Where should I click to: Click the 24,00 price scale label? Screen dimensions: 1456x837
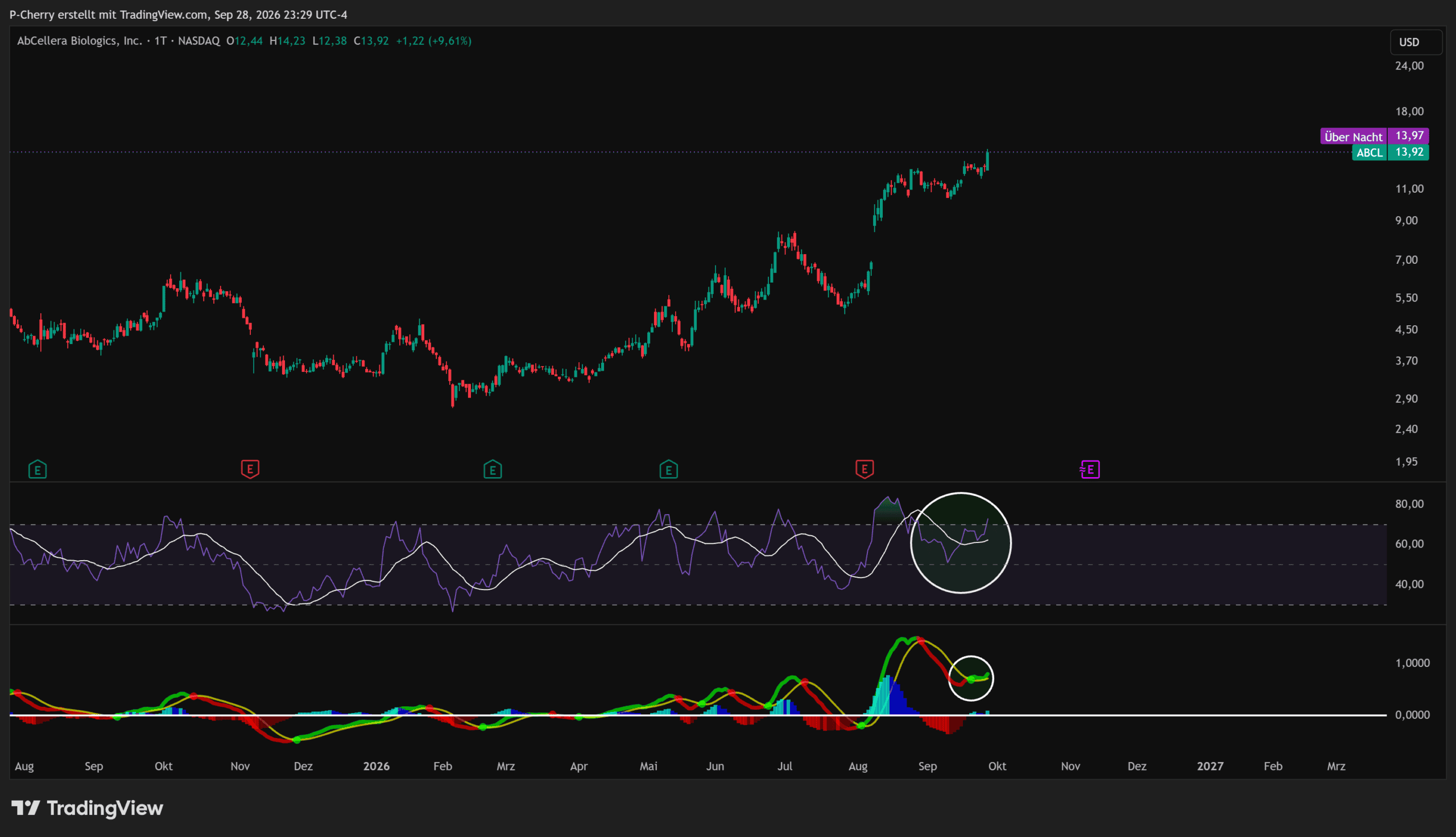pyautogui.click(x=1409, y=65)
